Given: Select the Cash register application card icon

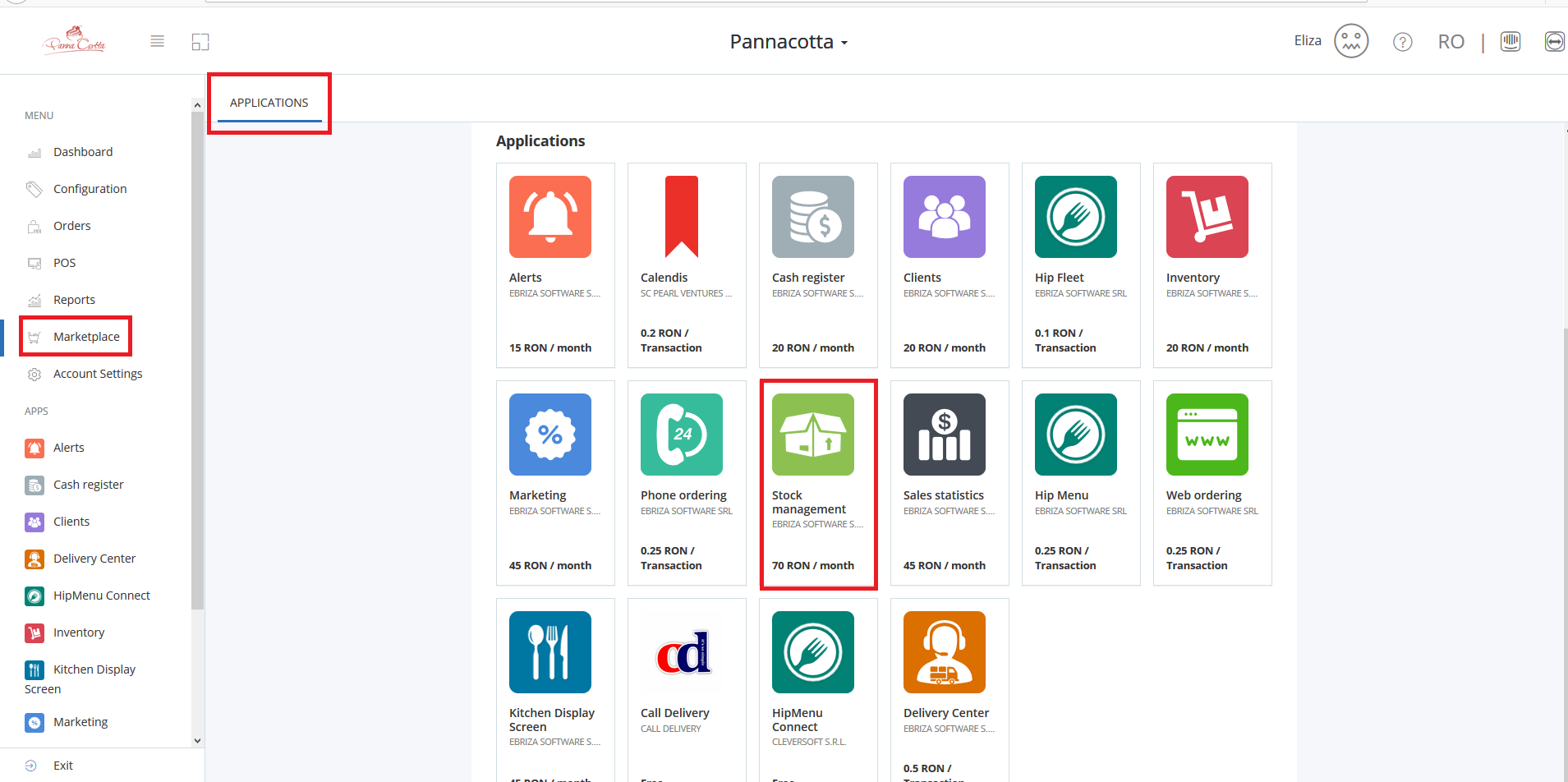Looking at the screenshot, I should pyautogui.click(x=813, y=217).
